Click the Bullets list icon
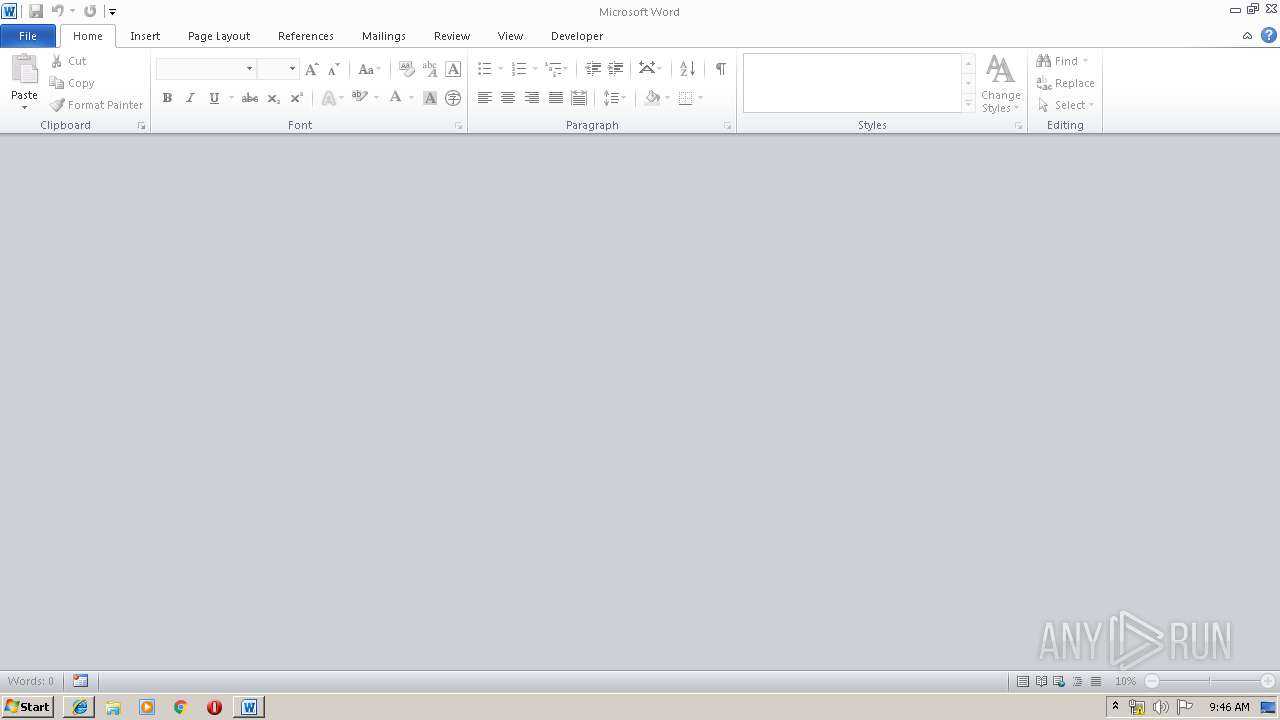The image size is (1280, 720). [x=484, y=69]
